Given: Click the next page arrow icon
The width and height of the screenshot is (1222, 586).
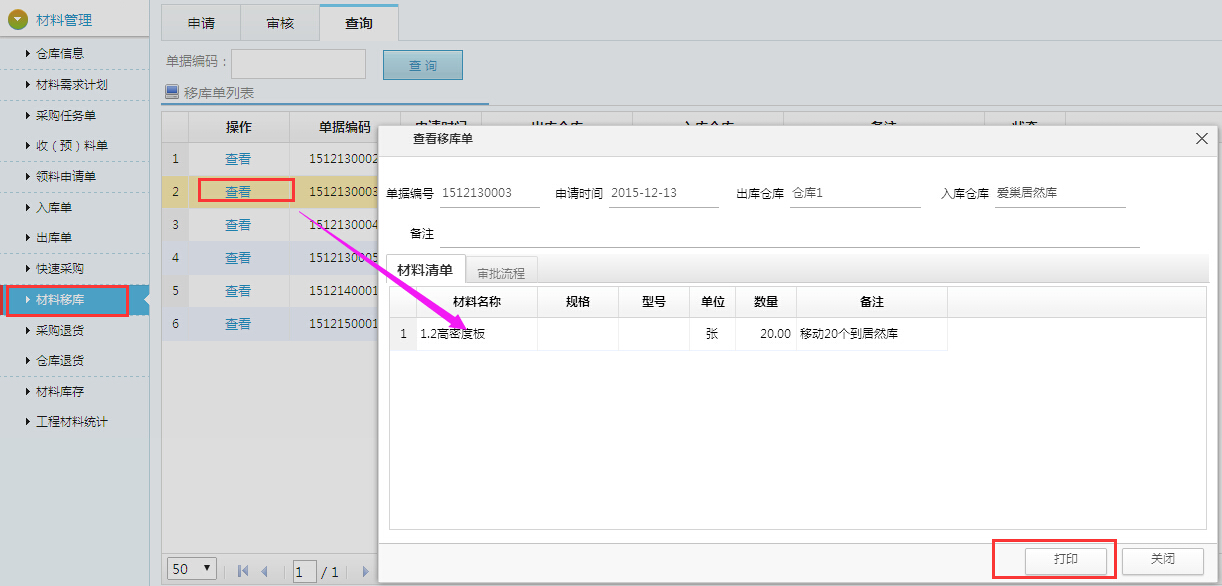Looking at the screenshot, I should tap(365, 571).
